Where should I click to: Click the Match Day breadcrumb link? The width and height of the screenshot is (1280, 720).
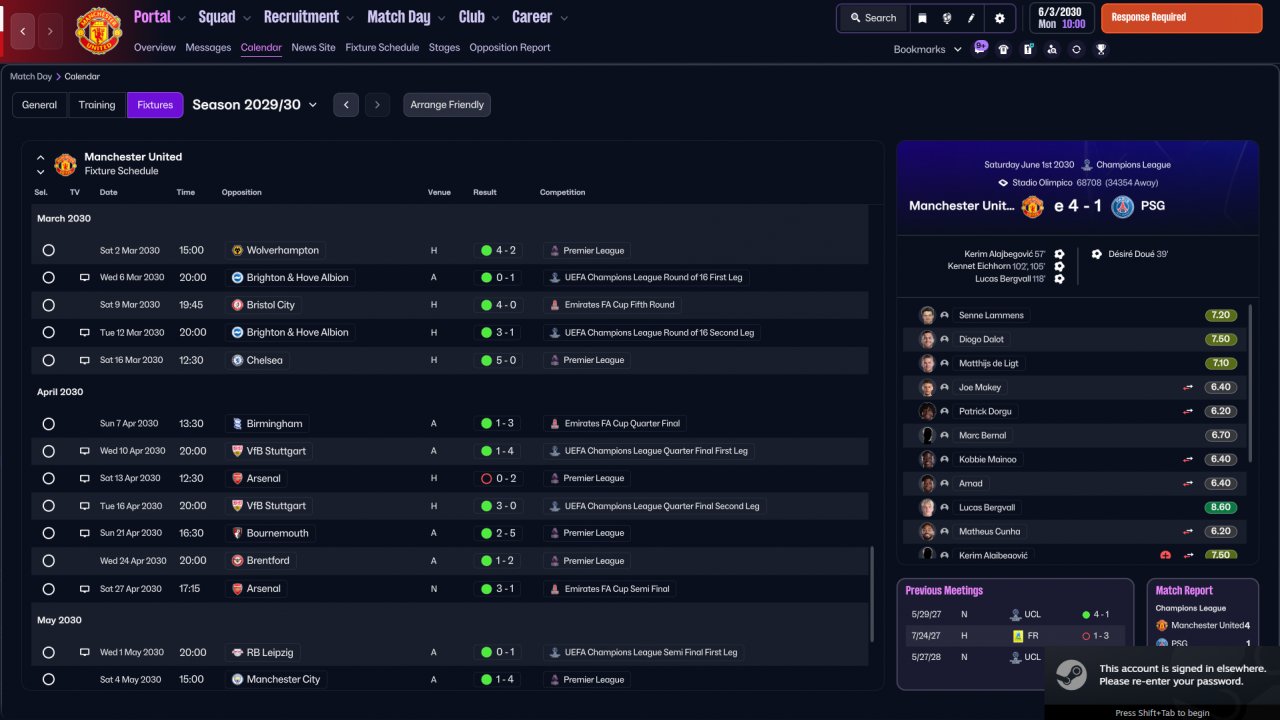coord(31,76)
